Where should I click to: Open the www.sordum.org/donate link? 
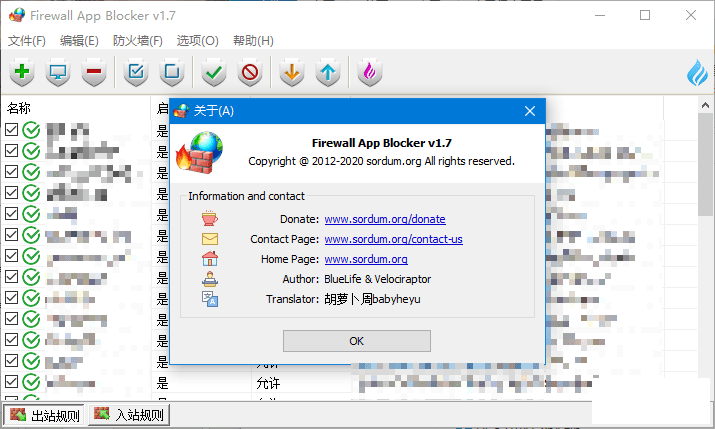[x=385, y=219]
